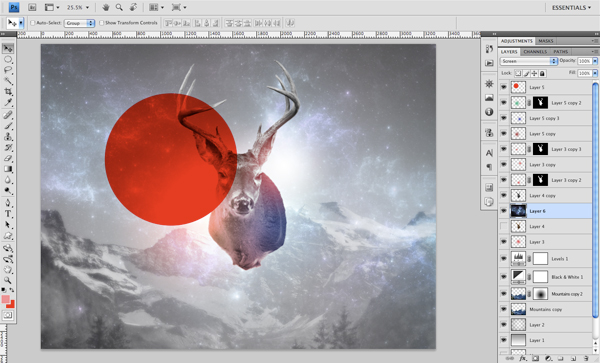Image resolution: width=600 pixels, height=363 pixels.
Task: Select the Brush tool
Action: 8,125
